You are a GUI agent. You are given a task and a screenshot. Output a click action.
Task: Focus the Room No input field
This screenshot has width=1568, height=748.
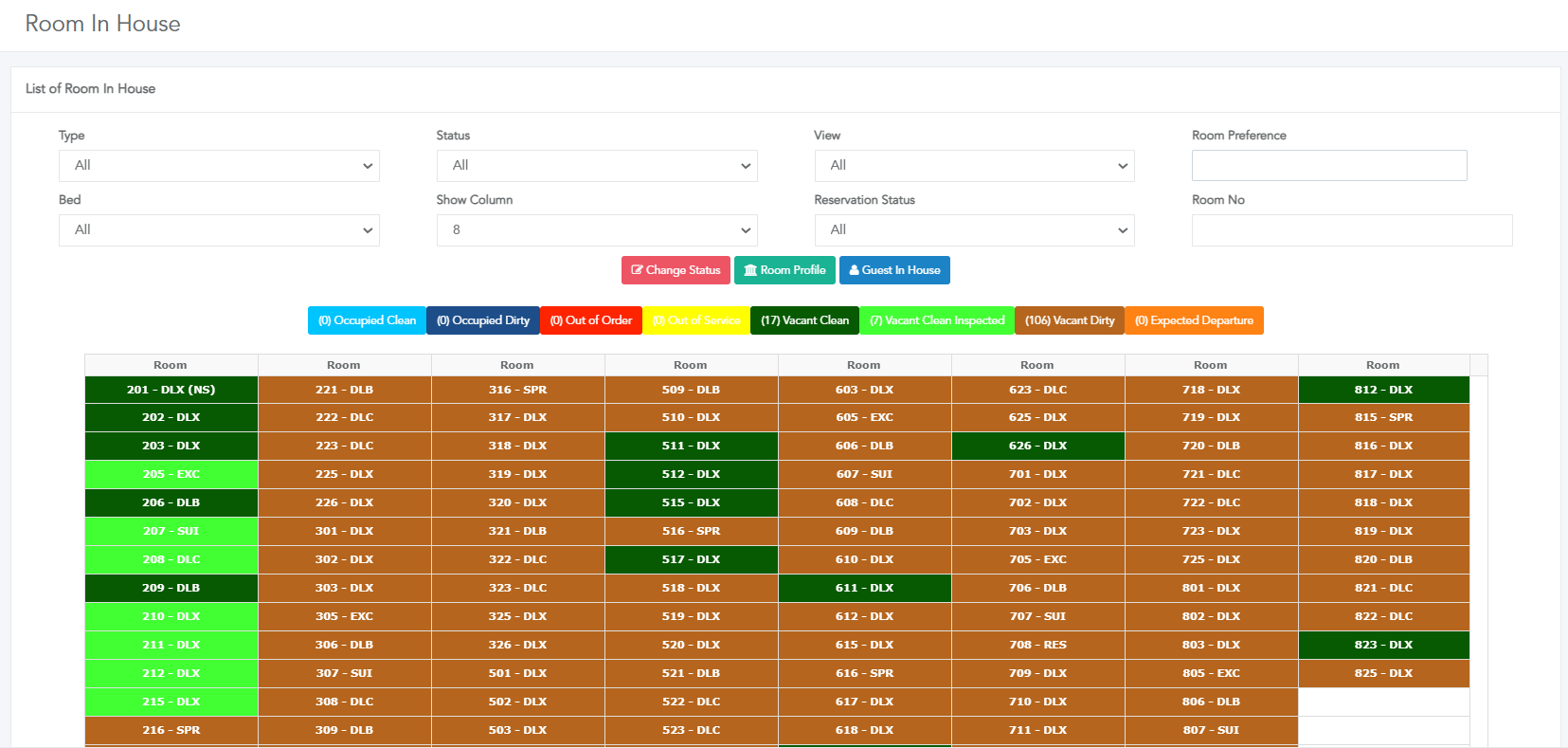click(x=1352, y=230)
